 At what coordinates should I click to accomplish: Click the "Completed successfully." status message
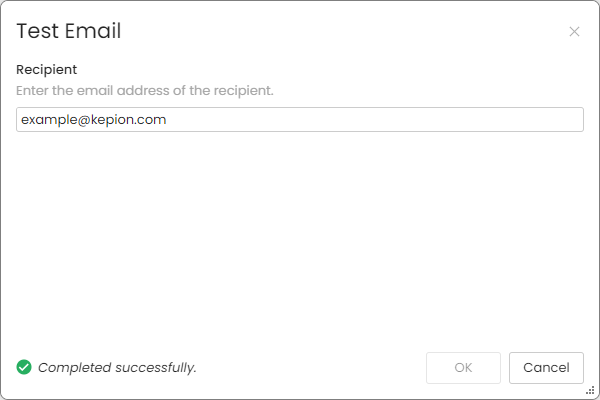click(x=117, y=367)
